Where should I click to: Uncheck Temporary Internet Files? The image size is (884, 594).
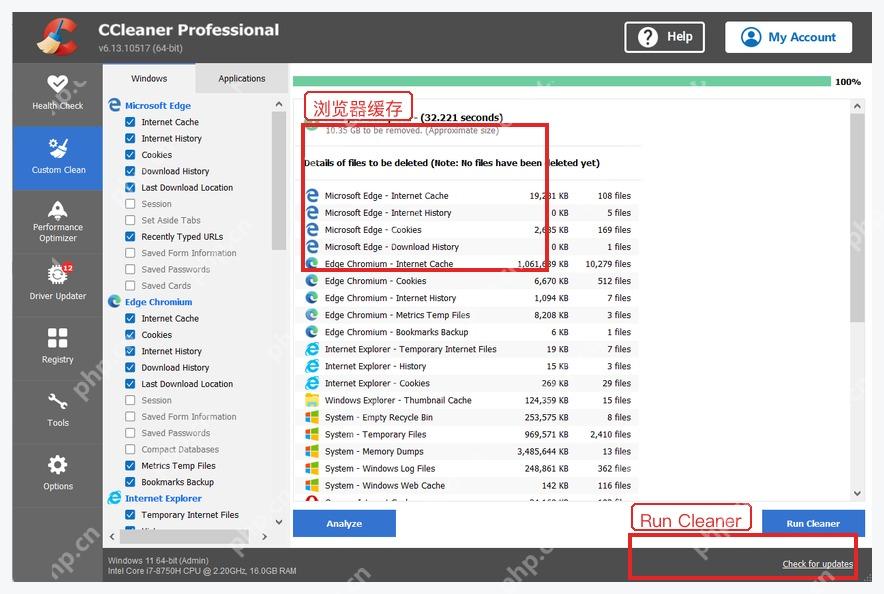tap(130, 515)
